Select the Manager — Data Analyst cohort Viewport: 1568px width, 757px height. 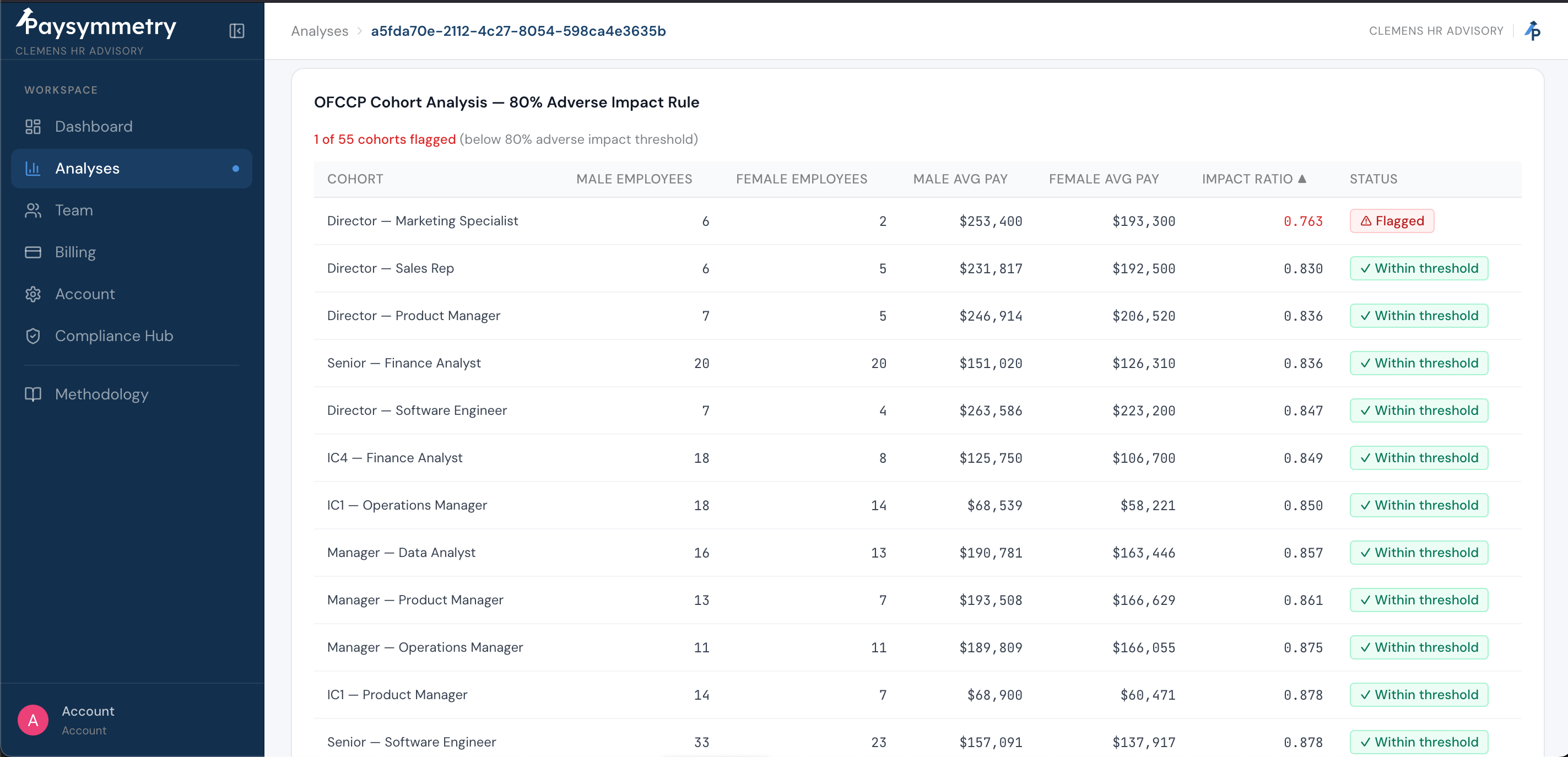click(401, 553)
